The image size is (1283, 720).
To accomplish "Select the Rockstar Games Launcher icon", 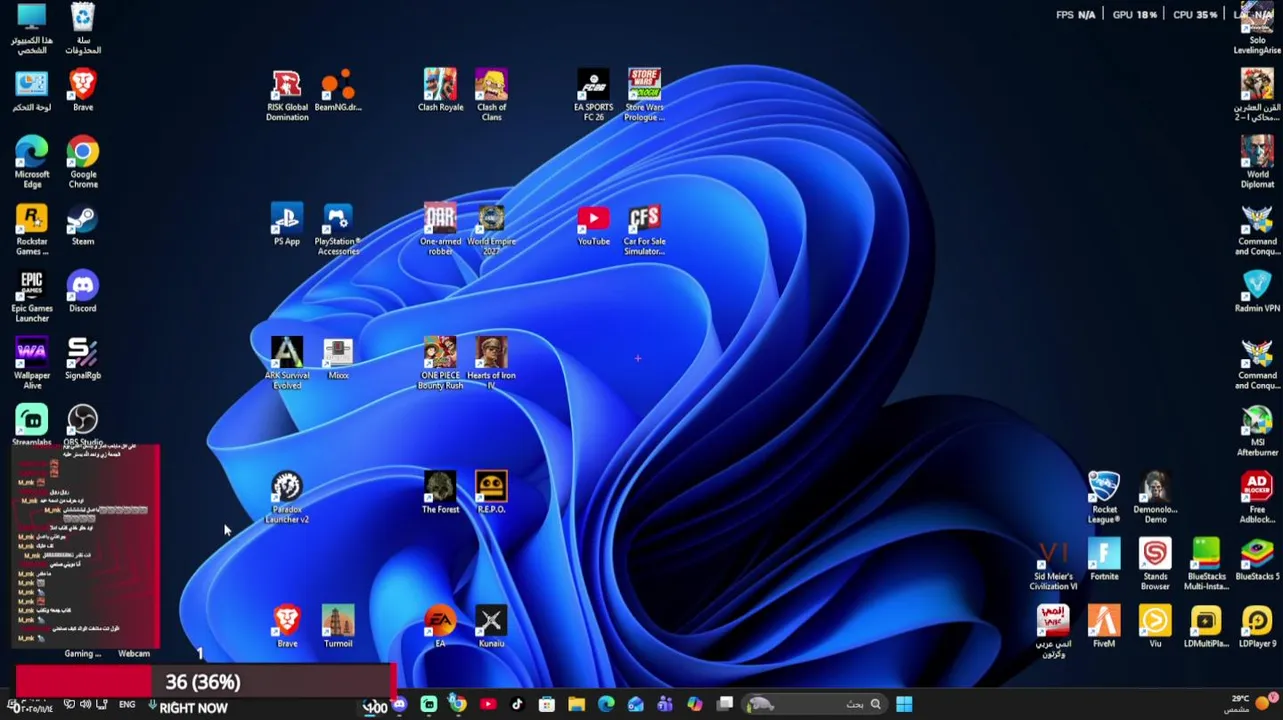I will pyautogui.click(x=32, y=230).
